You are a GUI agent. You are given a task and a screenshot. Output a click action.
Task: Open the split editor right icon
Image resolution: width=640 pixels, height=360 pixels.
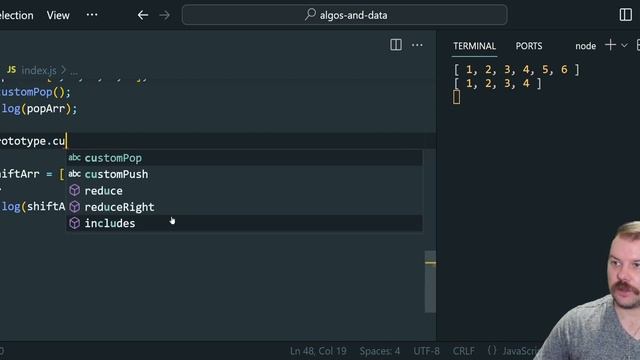click(x=396, y=45)
